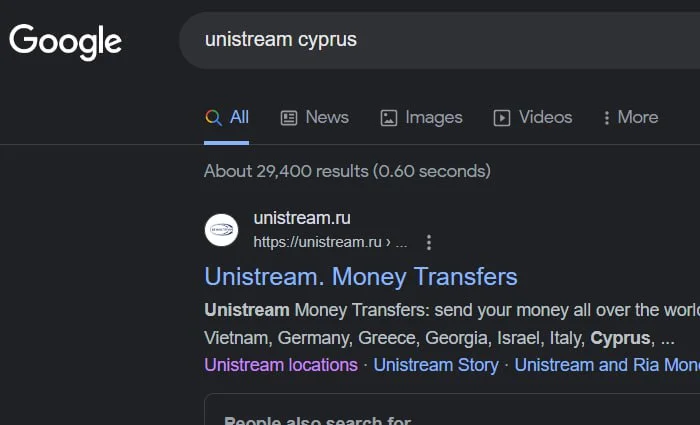This screenshot has height=425, width=700.
Task: Click the unistream.ru site name
Action: point(302,218)
